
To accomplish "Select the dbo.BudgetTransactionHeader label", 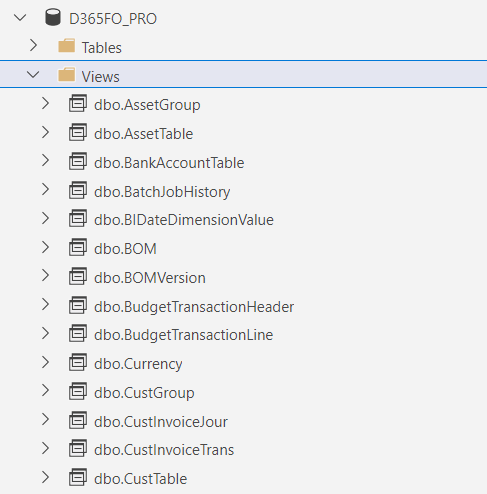I will coord(194,307).
